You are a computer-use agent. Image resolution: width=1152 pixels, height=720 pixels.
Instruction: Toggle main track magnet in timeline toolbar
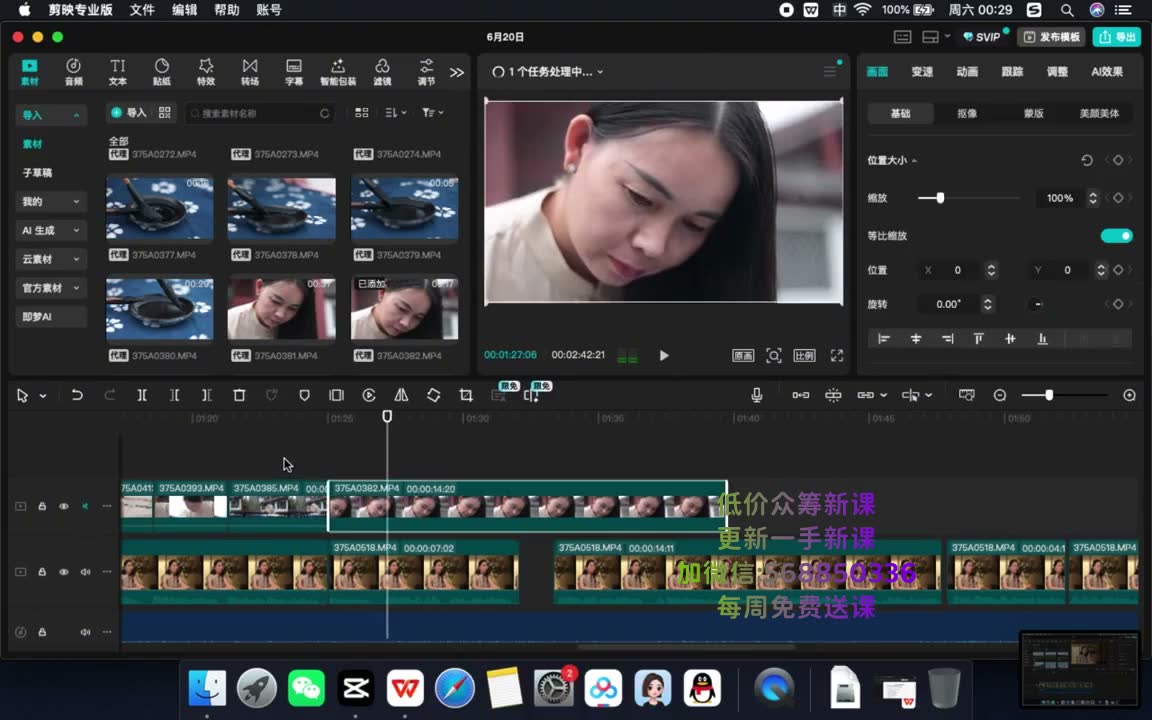[801, 395]
